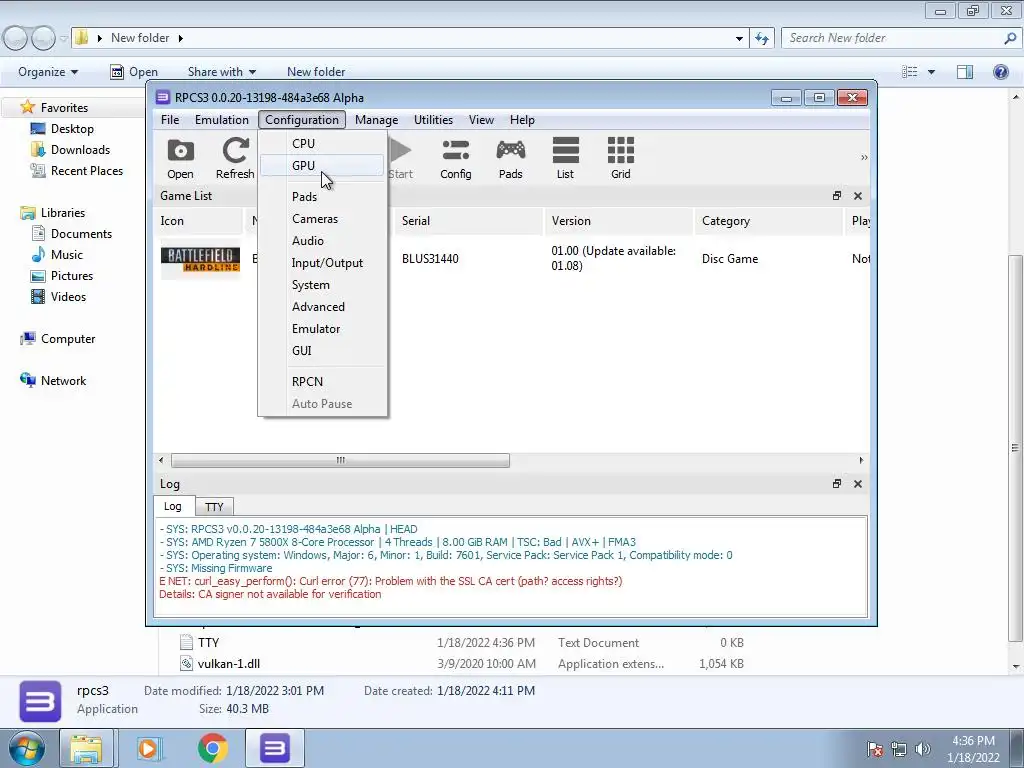Image resolution: width=1024 pixels, height=768 pixels.
Task: Choose Emulator from the Configuration menu
Action: pos(323,329)
